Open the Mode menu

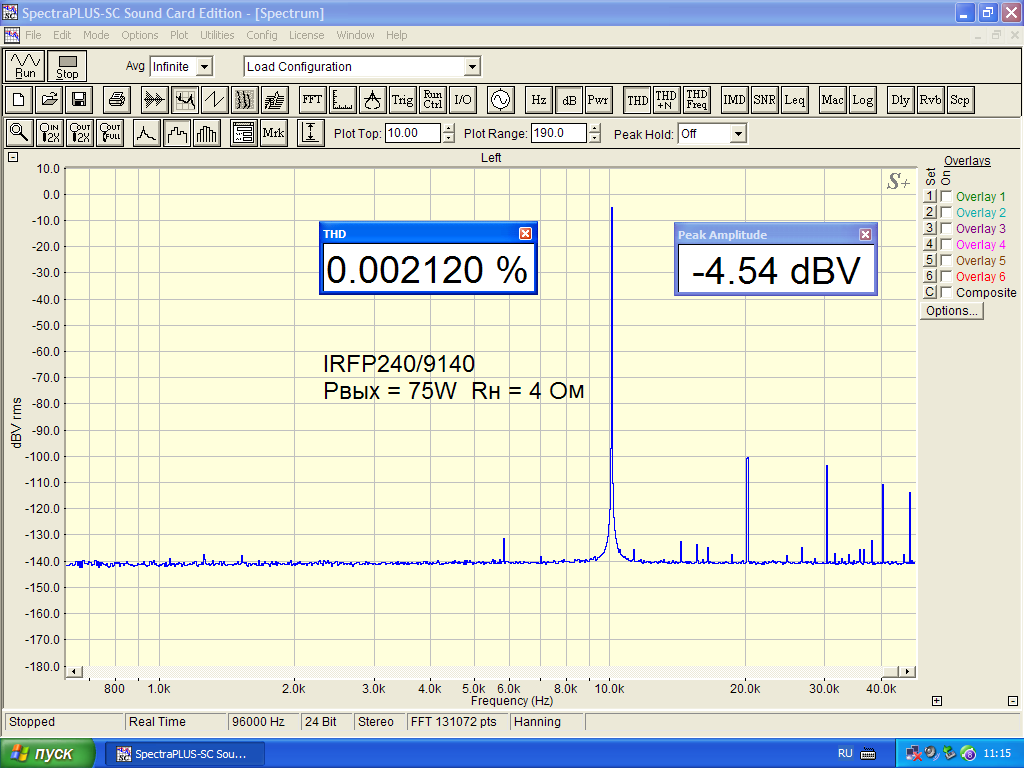click(96, 35)
